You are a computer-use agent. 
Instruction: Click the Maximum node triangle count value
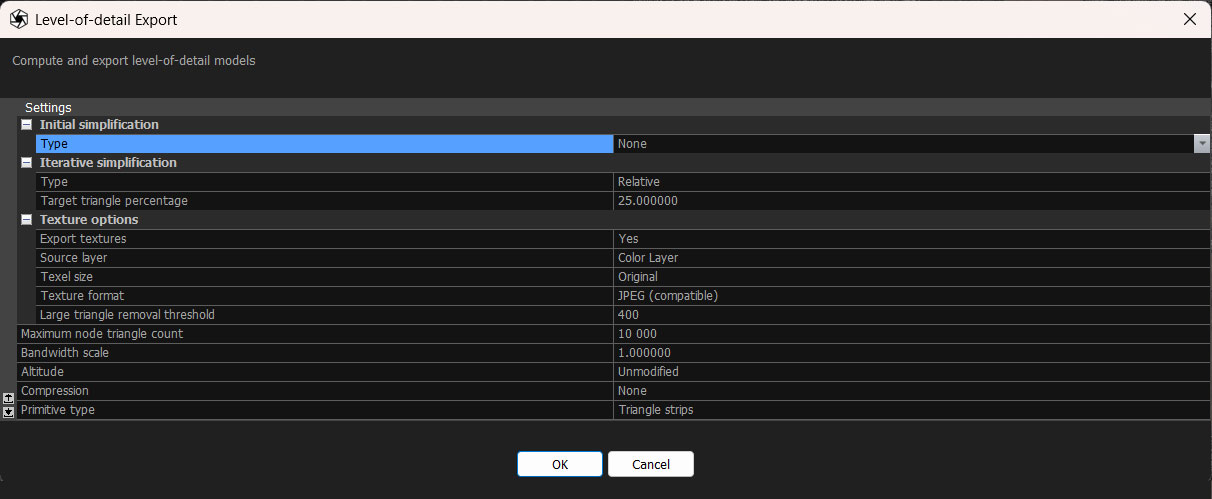[x=910, y=334]
